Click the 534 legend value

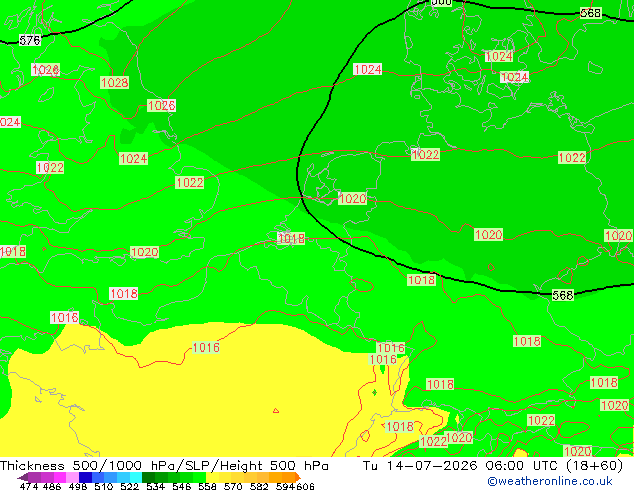(156, 486)
